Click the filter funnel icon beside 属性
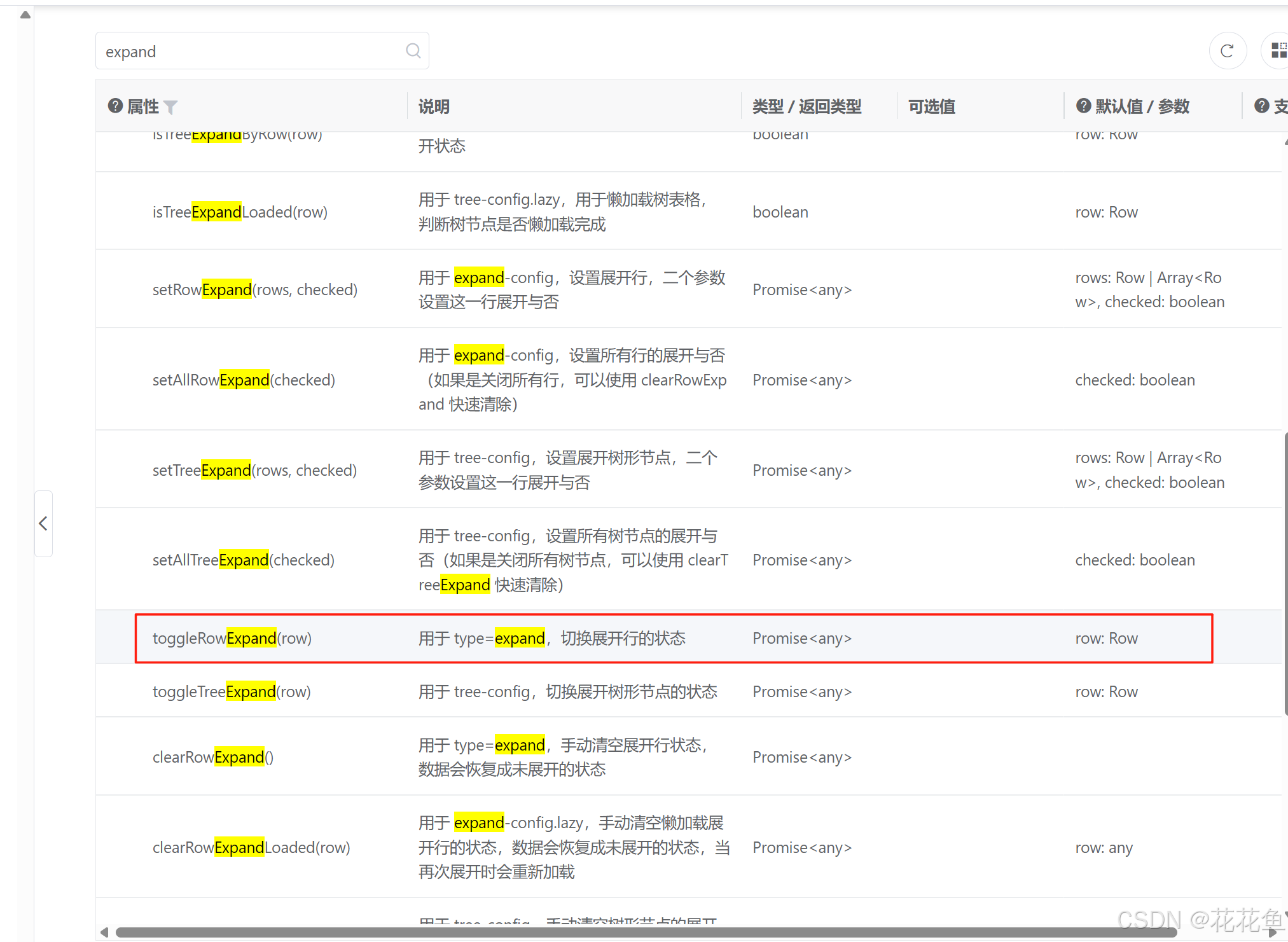Viewport: 1288px width, 942px height. pyautogui.click(x=170, y=107)
